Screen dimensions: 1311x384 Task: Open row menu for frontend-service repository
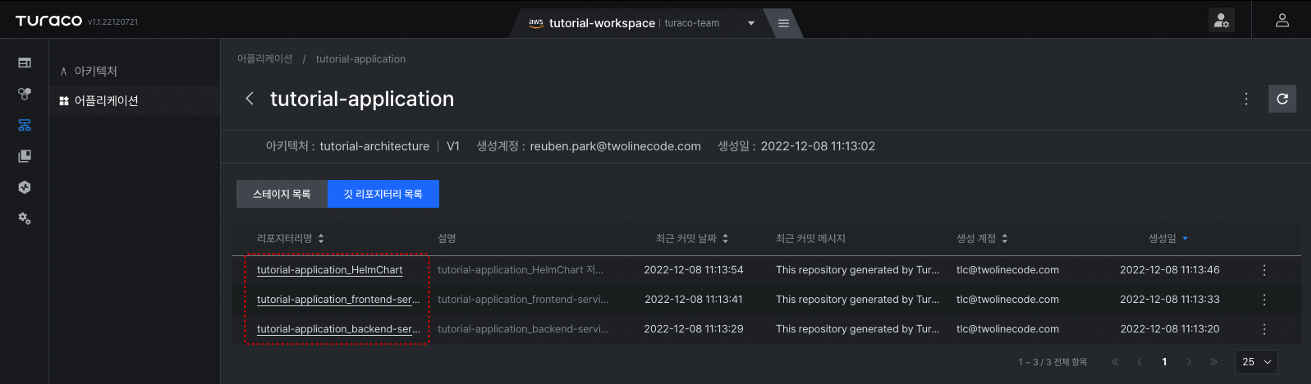click(1264, 299)
